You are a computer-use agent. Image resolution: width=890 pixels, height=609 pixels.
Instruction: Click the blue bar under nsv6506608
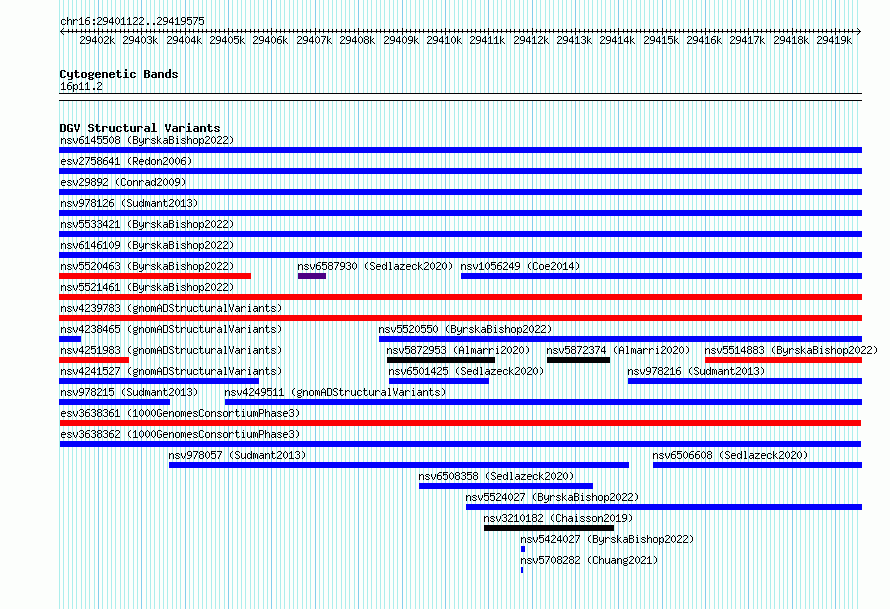tap(757, 465)
